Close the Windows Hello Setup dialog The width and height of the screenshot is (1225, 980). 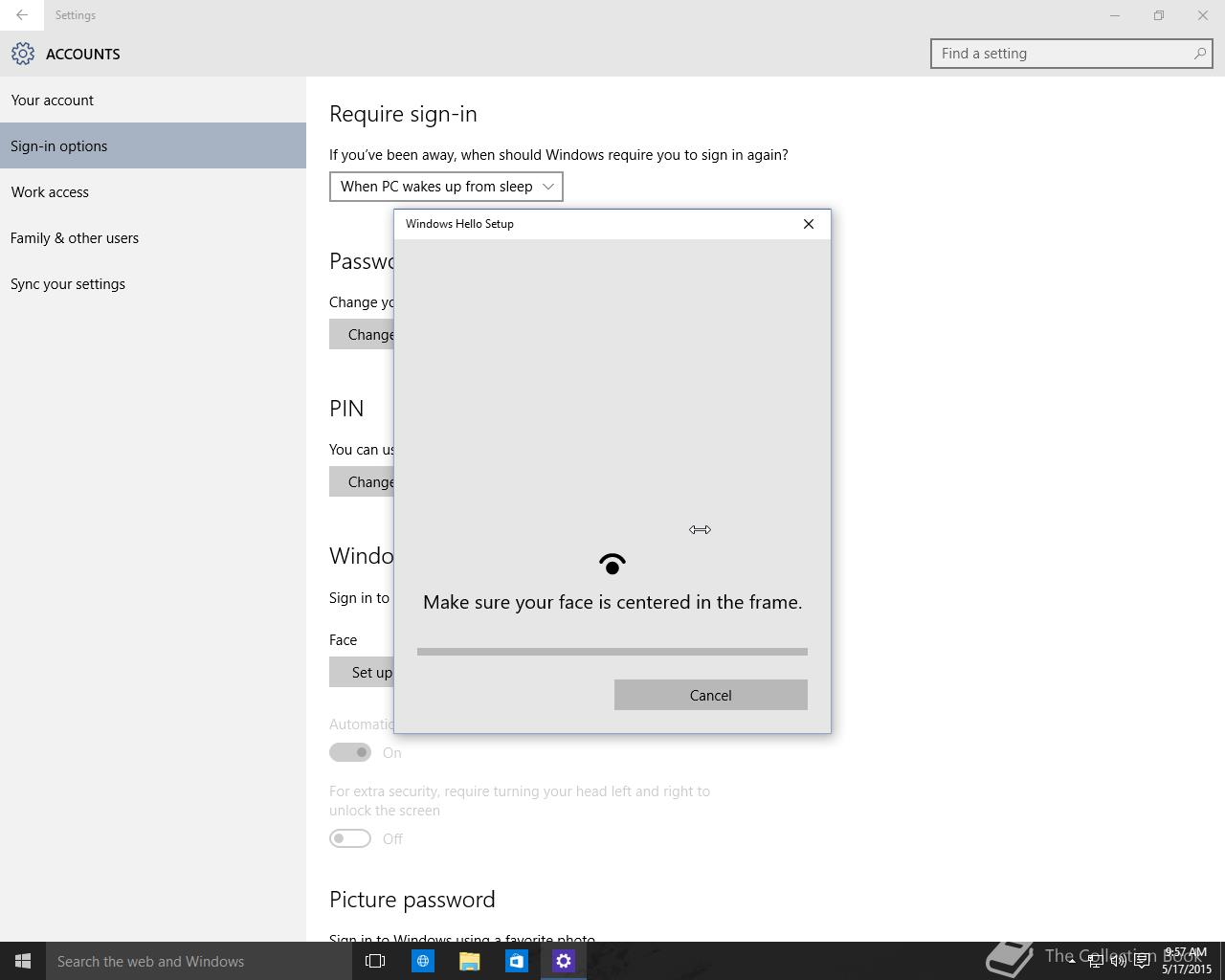(809, 224)
